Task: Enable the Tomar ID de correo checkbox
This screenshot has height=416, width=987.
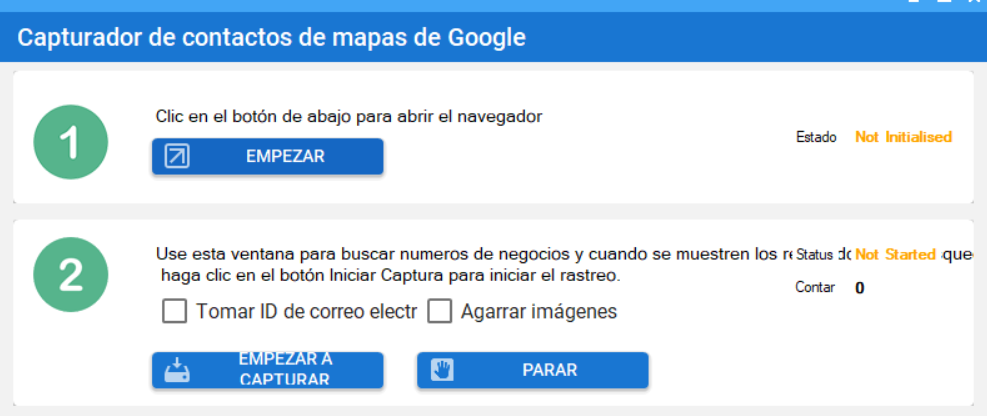Action: point(174,311)
